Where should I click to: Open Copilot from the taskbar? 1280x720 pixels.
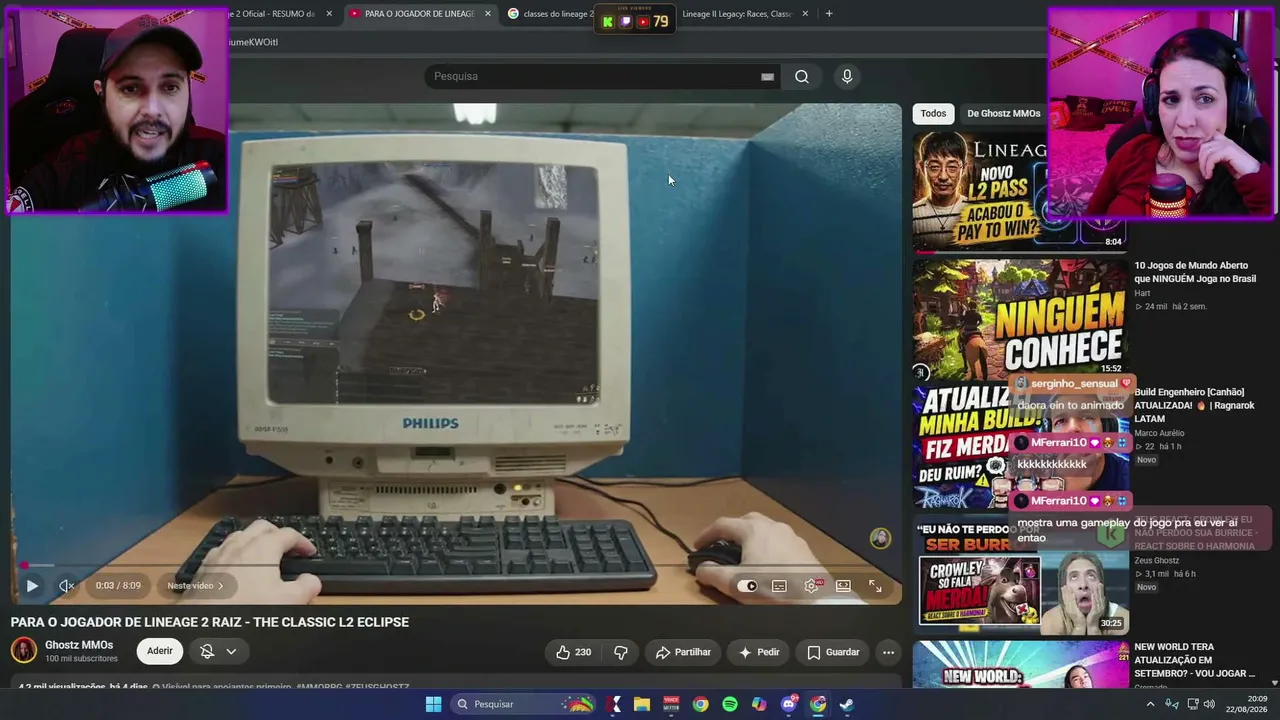pos(759,704)
